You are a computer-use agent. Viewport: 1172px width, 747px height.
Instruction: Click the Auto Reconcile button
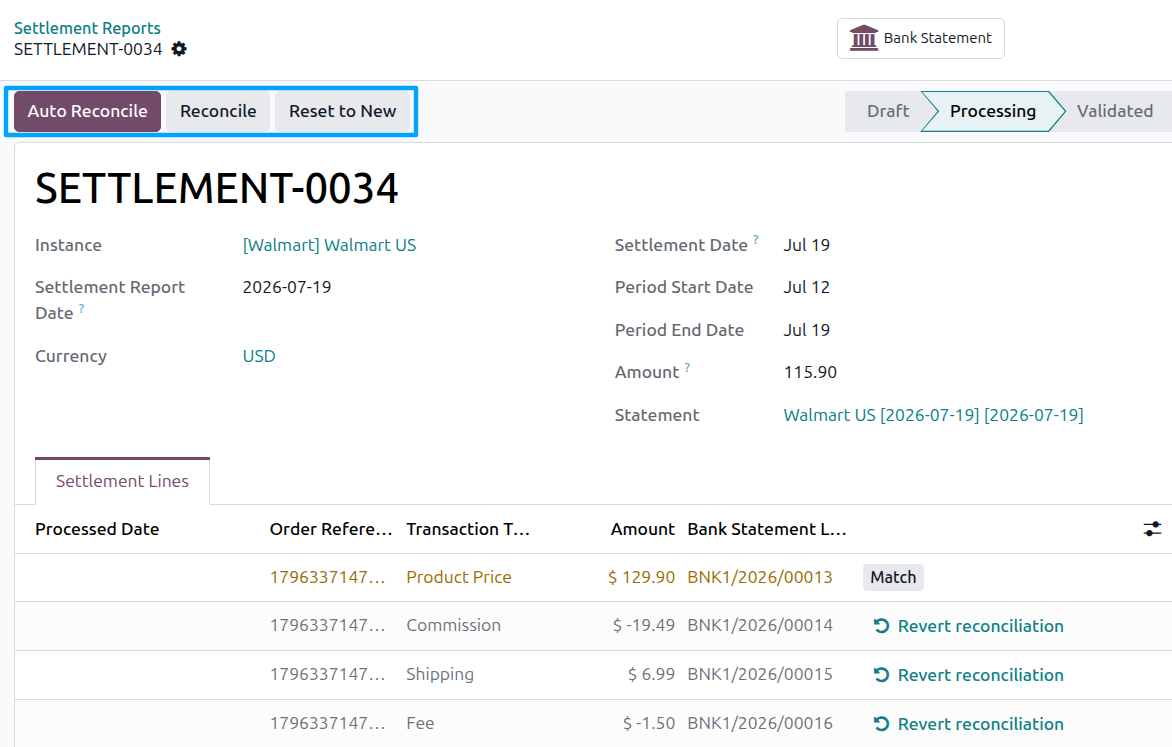coord(87,111)
